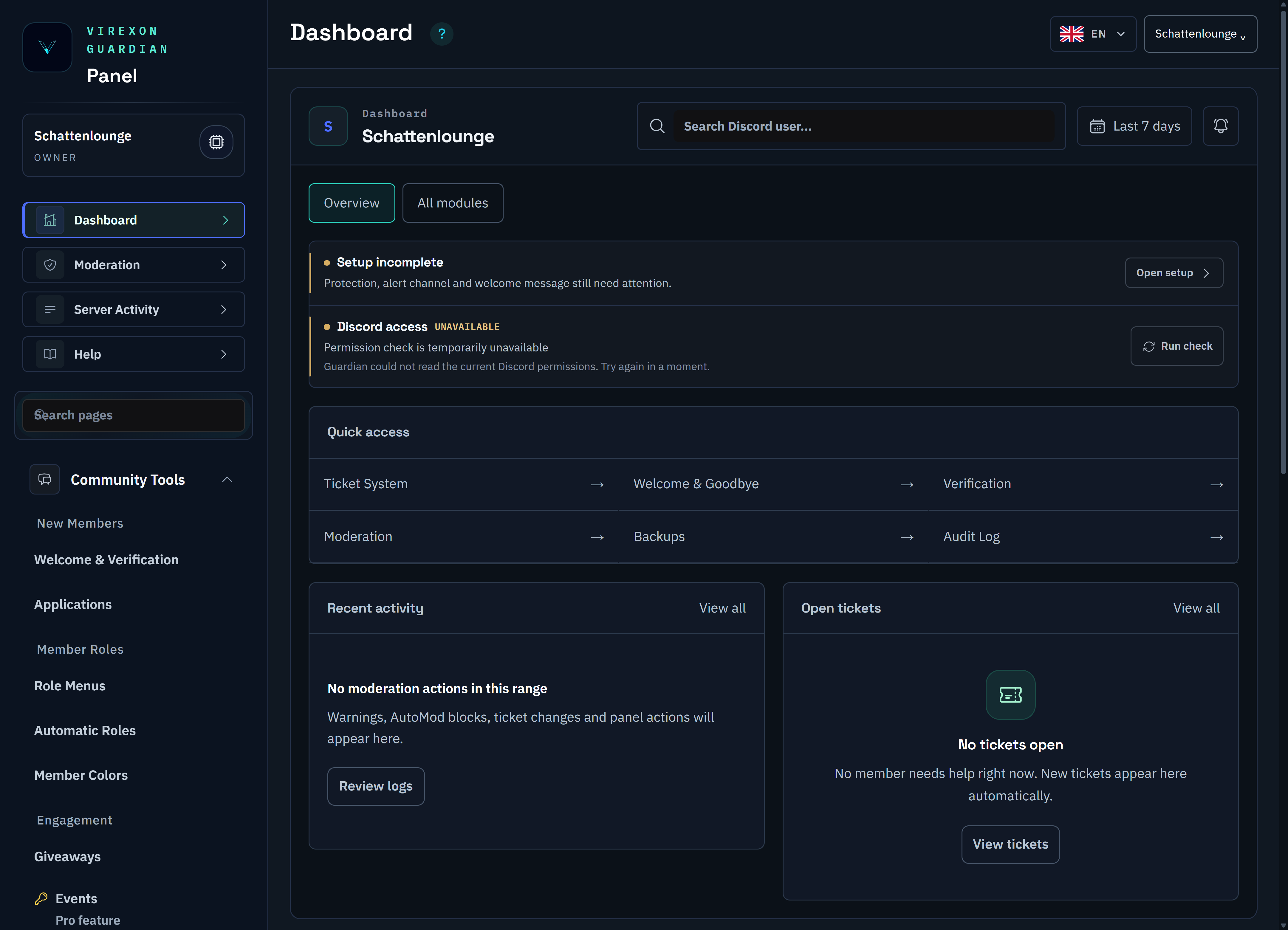Collapse the Community Tools section
Image resolution: width=1288 pixels, height=930 pixels.
(227, 480)
